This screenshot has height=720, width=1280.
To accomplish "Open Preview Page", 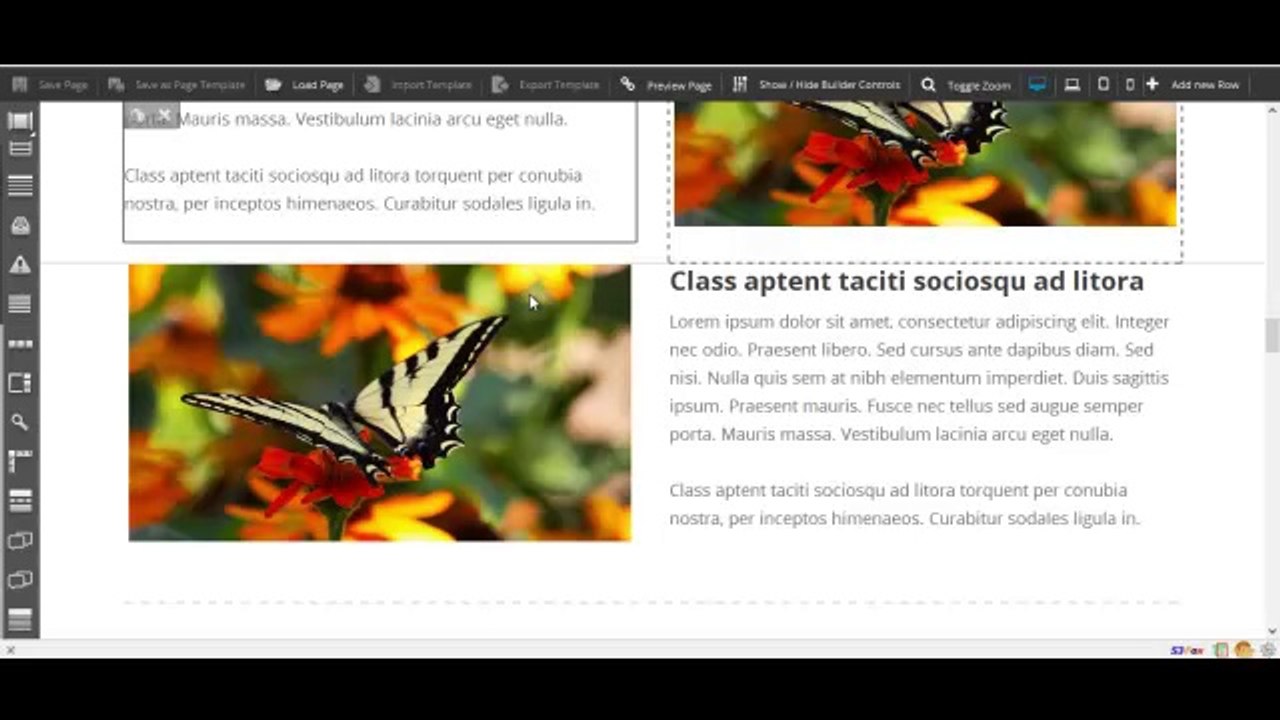I will [x=666, y=85].
